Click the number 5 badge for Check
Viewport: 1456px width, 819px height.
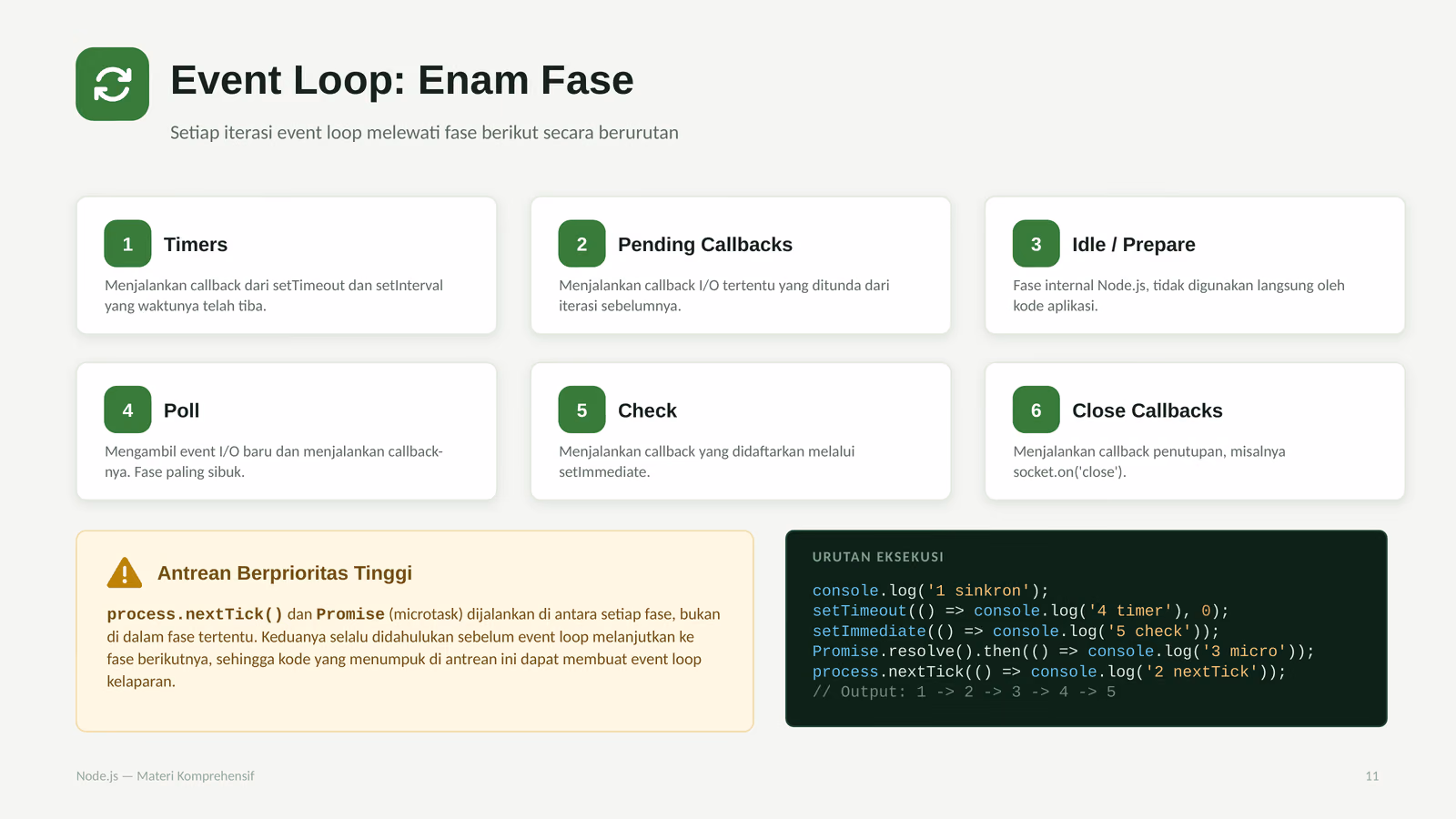click(581, 409)
